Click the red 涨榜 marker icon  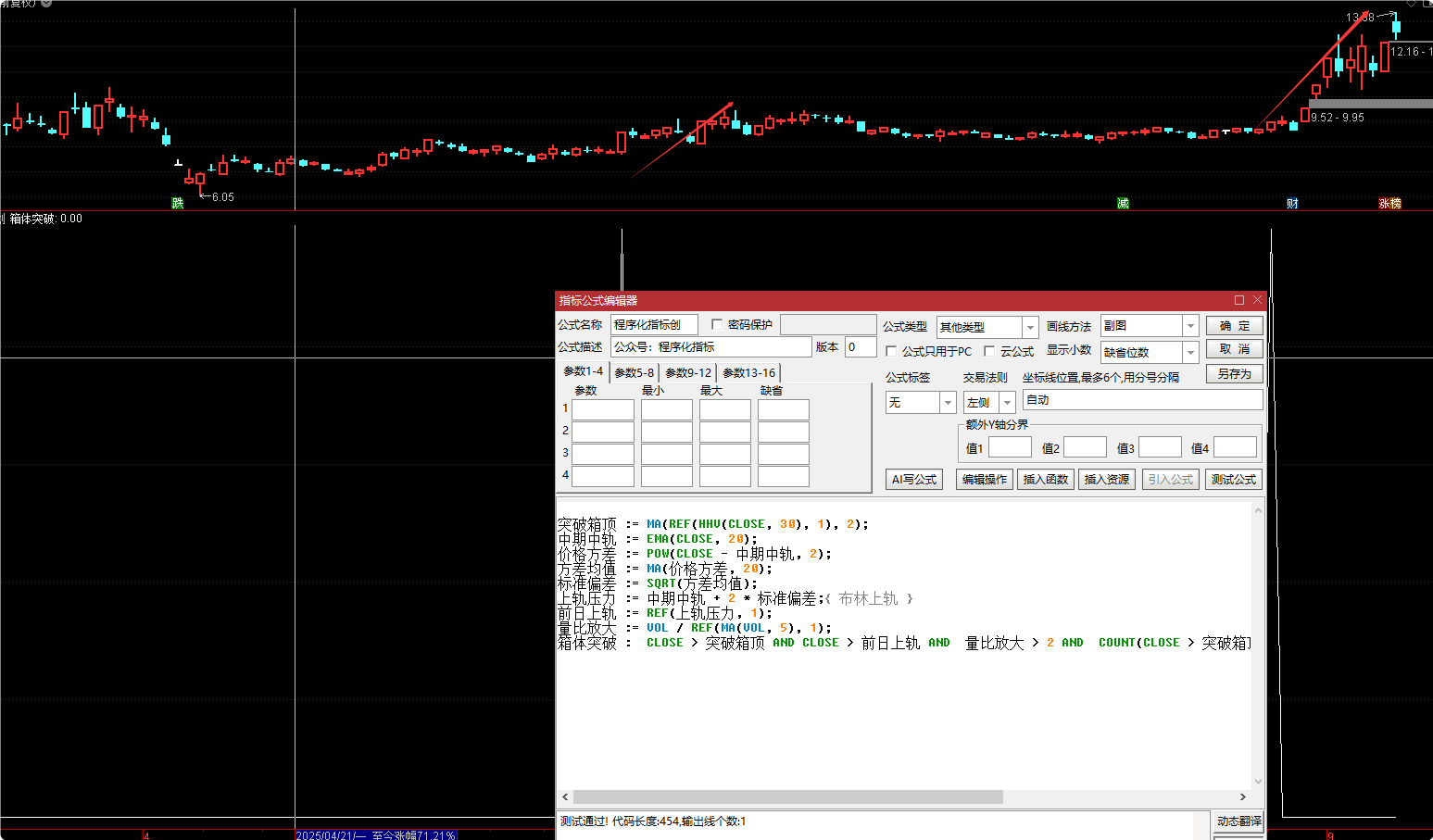[1389, 203]
